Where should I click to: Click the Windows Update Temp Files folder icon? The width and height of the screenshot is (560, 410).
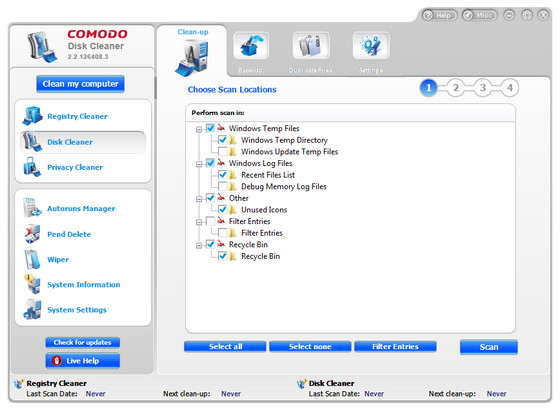point(232,151)
